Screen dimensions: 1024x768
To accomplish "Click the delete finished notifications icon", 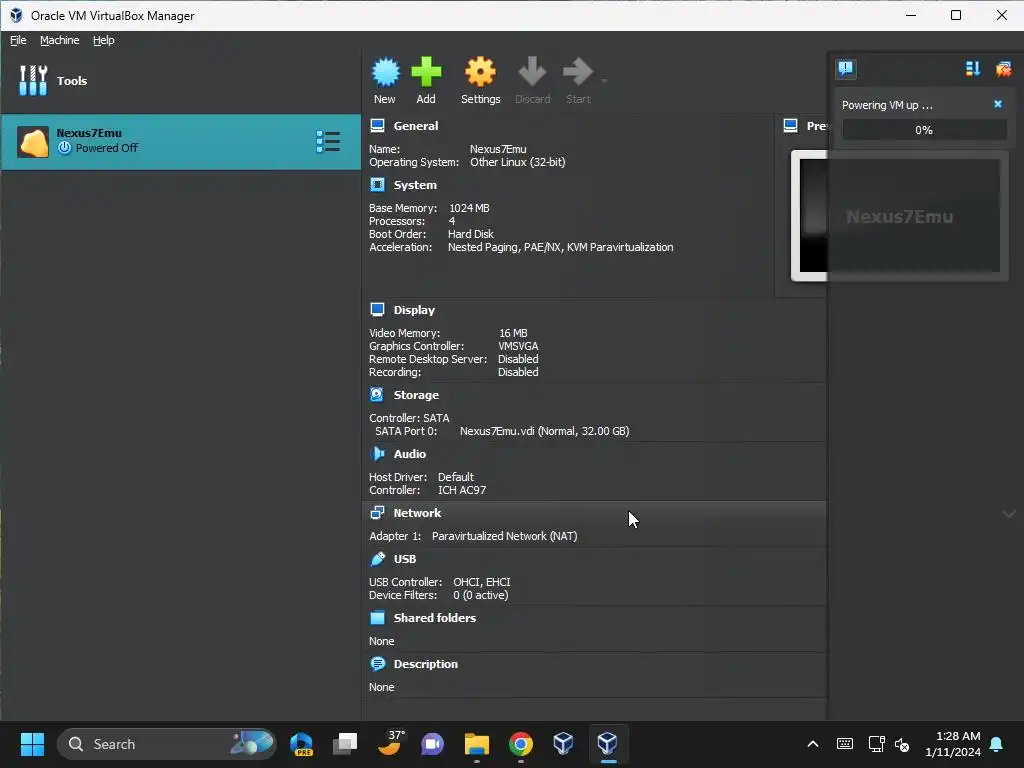I will (x=1003, y=69).
